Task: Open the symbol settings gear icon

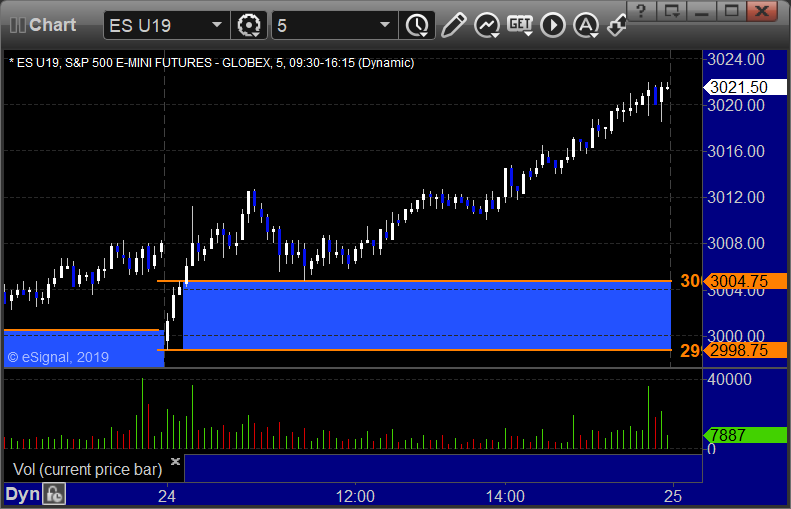Action: point(249,25)
